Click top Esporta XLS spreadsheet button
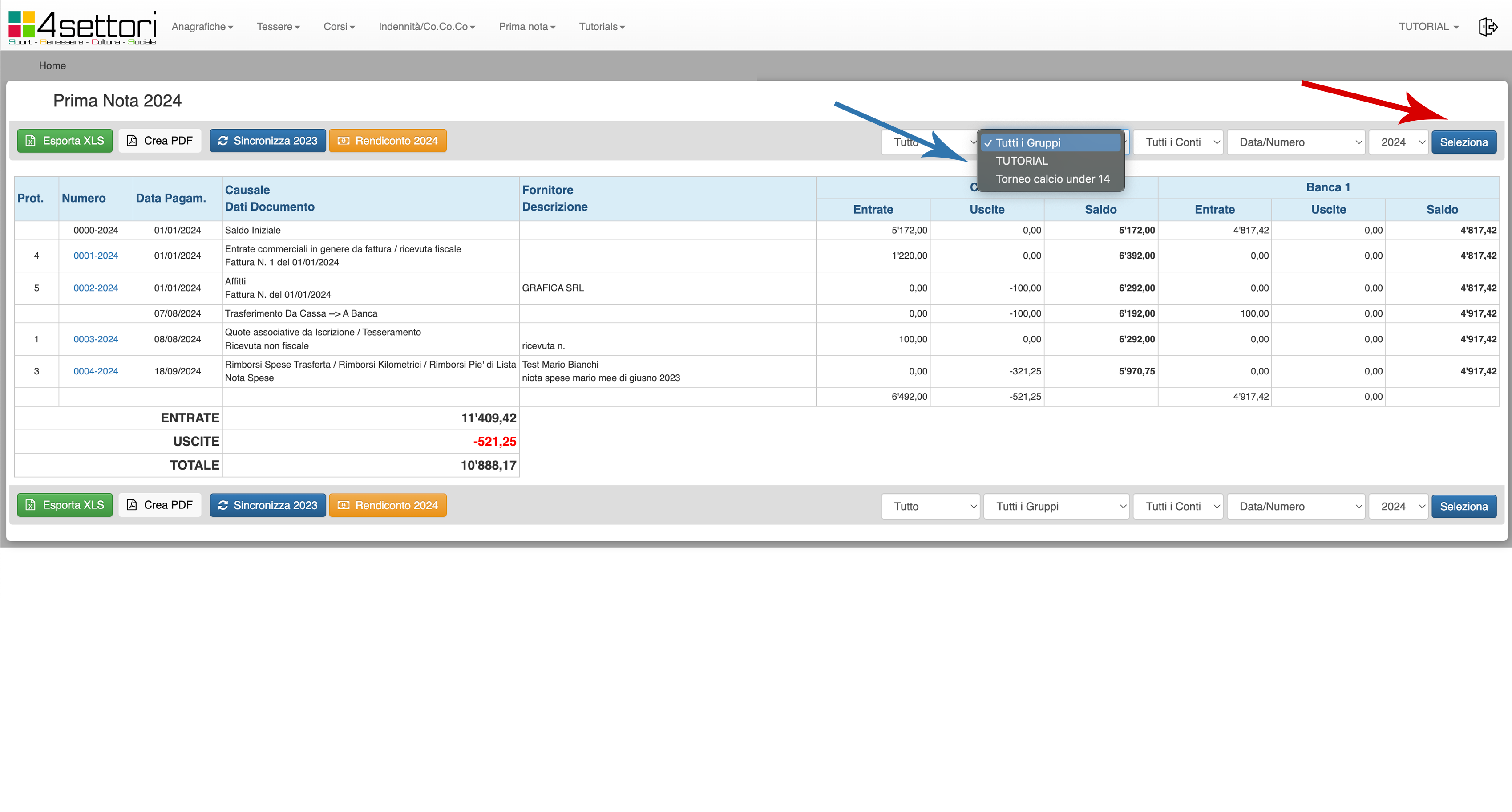The image size is (1512, 812). coord(65,141)
